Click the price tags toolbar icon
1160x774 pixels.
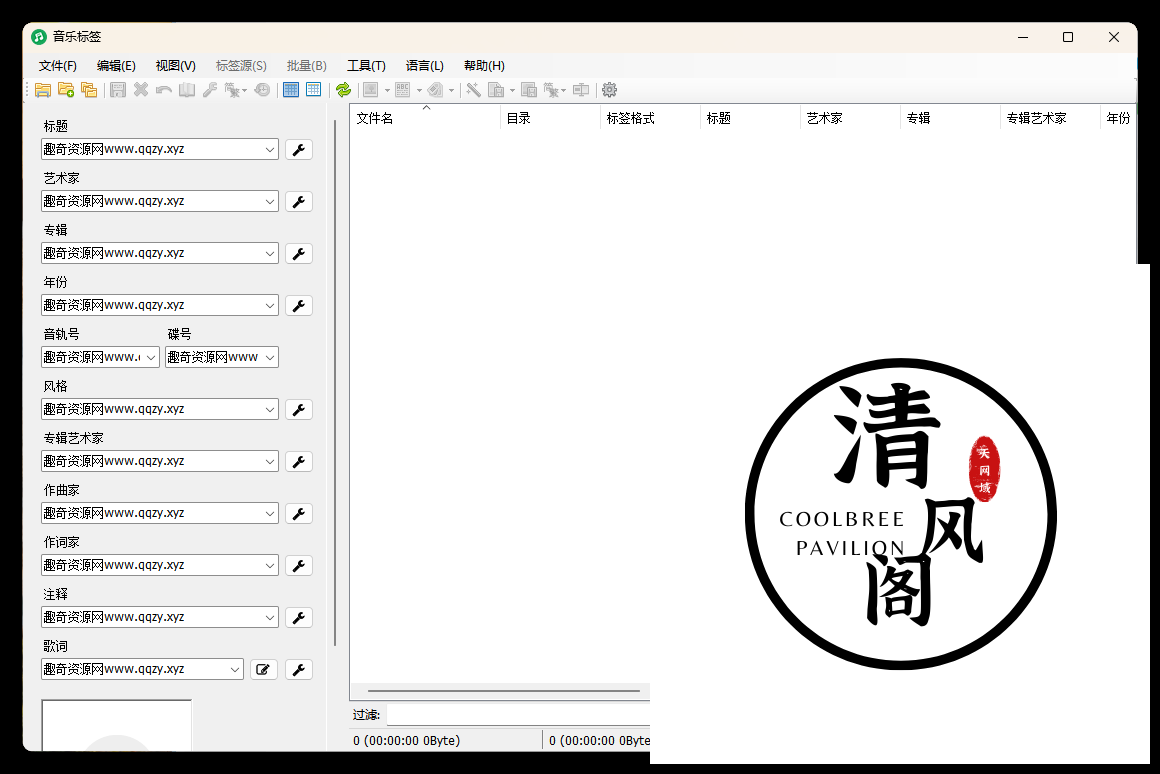pyautogui.click(x=435, y=90)
